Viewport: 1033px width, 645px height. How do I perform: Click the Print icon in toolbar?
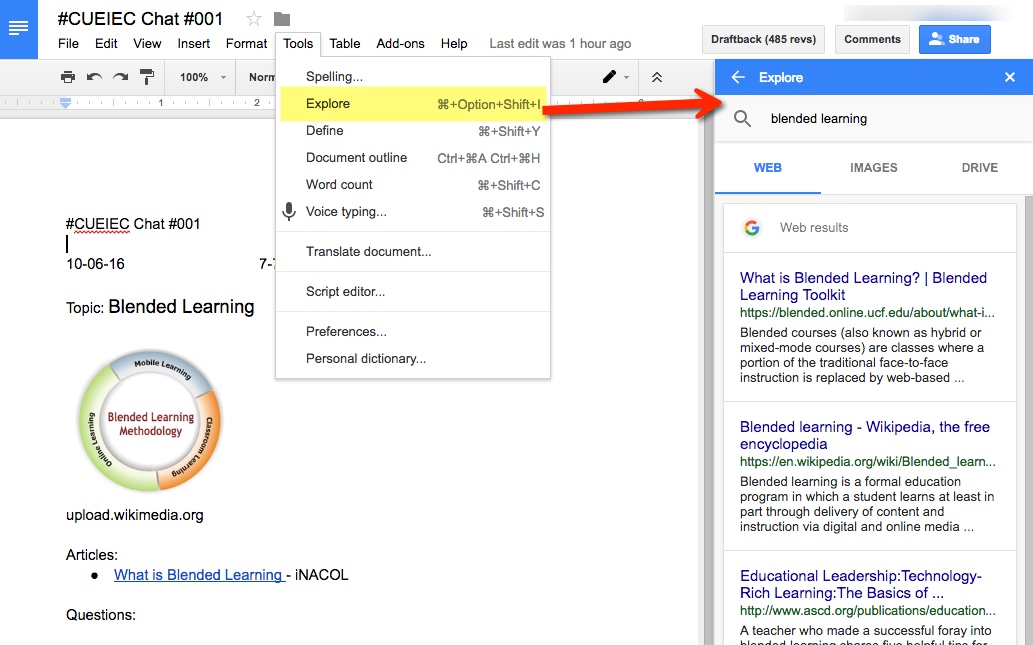67,77
